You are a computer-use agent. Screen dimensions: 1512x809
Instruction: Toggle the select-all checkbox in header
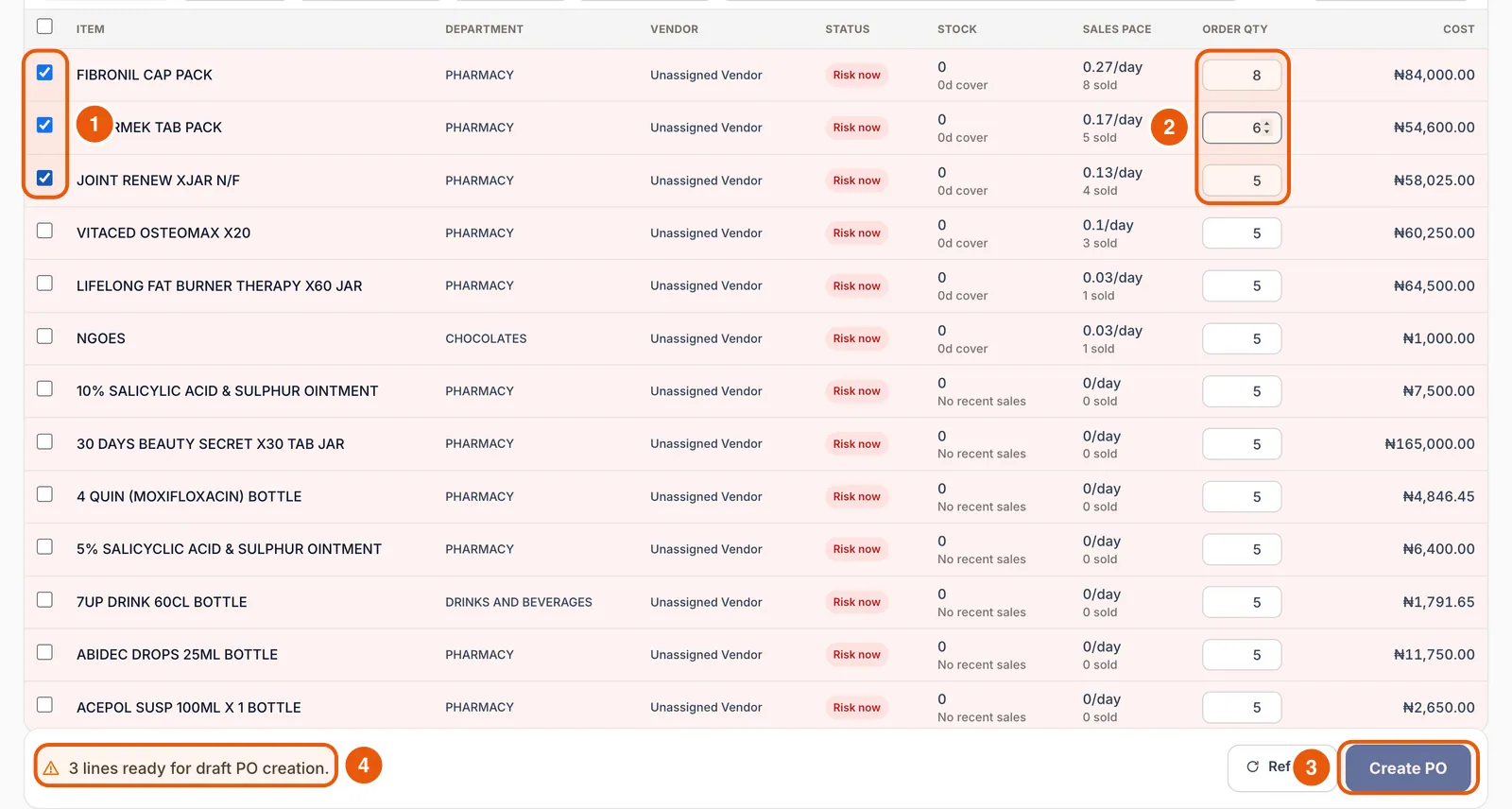click(44, 26)
